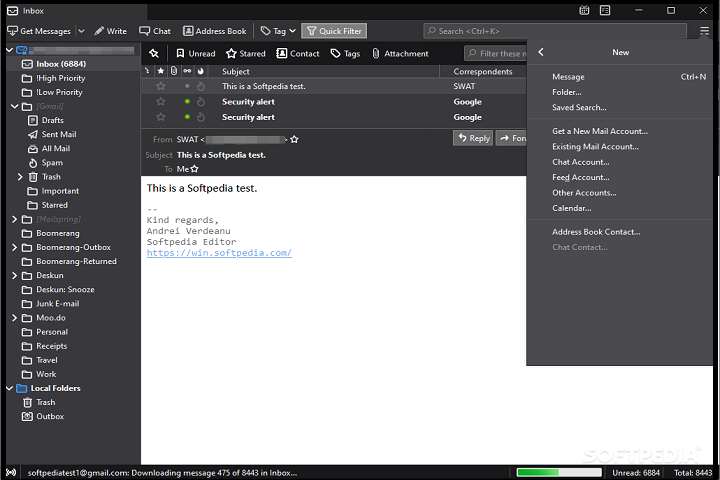The image size is (720, 480).
Task: Open the Address Book
Action: point(214,31)
